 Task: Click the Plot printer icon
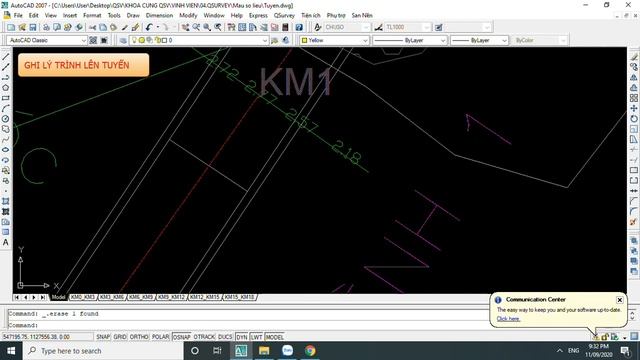[46, 27]
